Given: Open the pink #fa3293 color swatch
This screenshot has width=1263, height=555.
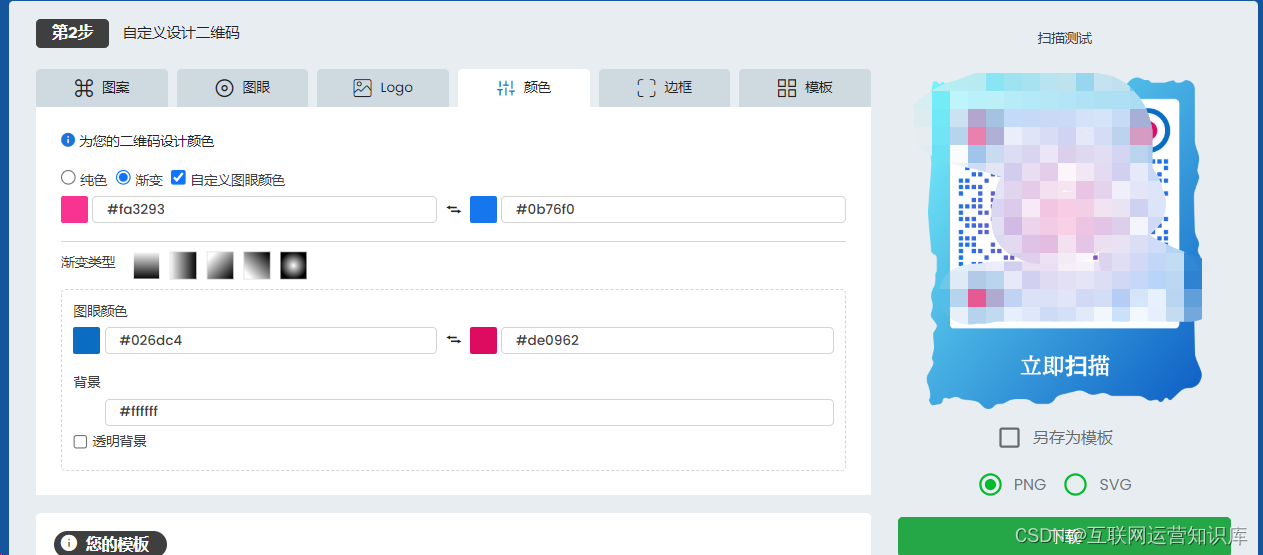Looking at the screenshot, I should coord(74,210).
